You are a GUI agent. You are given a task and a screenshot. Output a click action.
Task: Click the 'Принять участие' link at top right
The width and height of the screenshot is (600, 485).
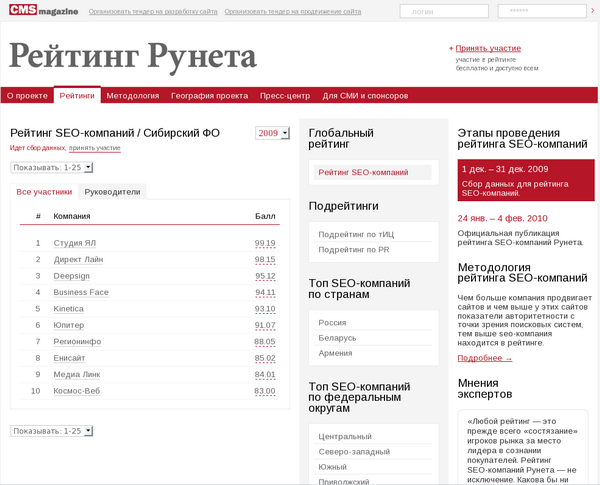pyautogui.click(x=488, y=48)
